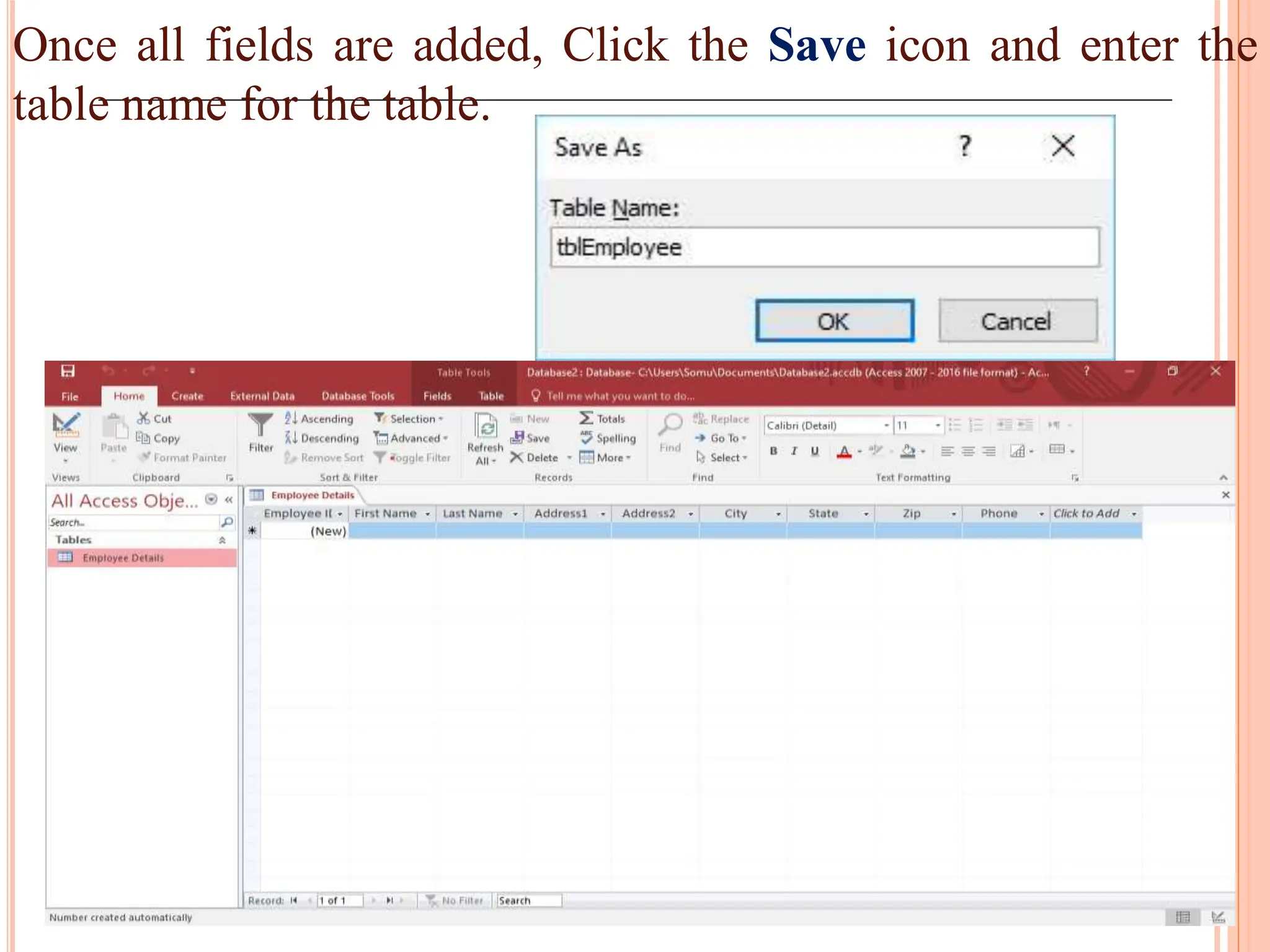Open the Click to Add column dropdown

[x=1134, y=514]
